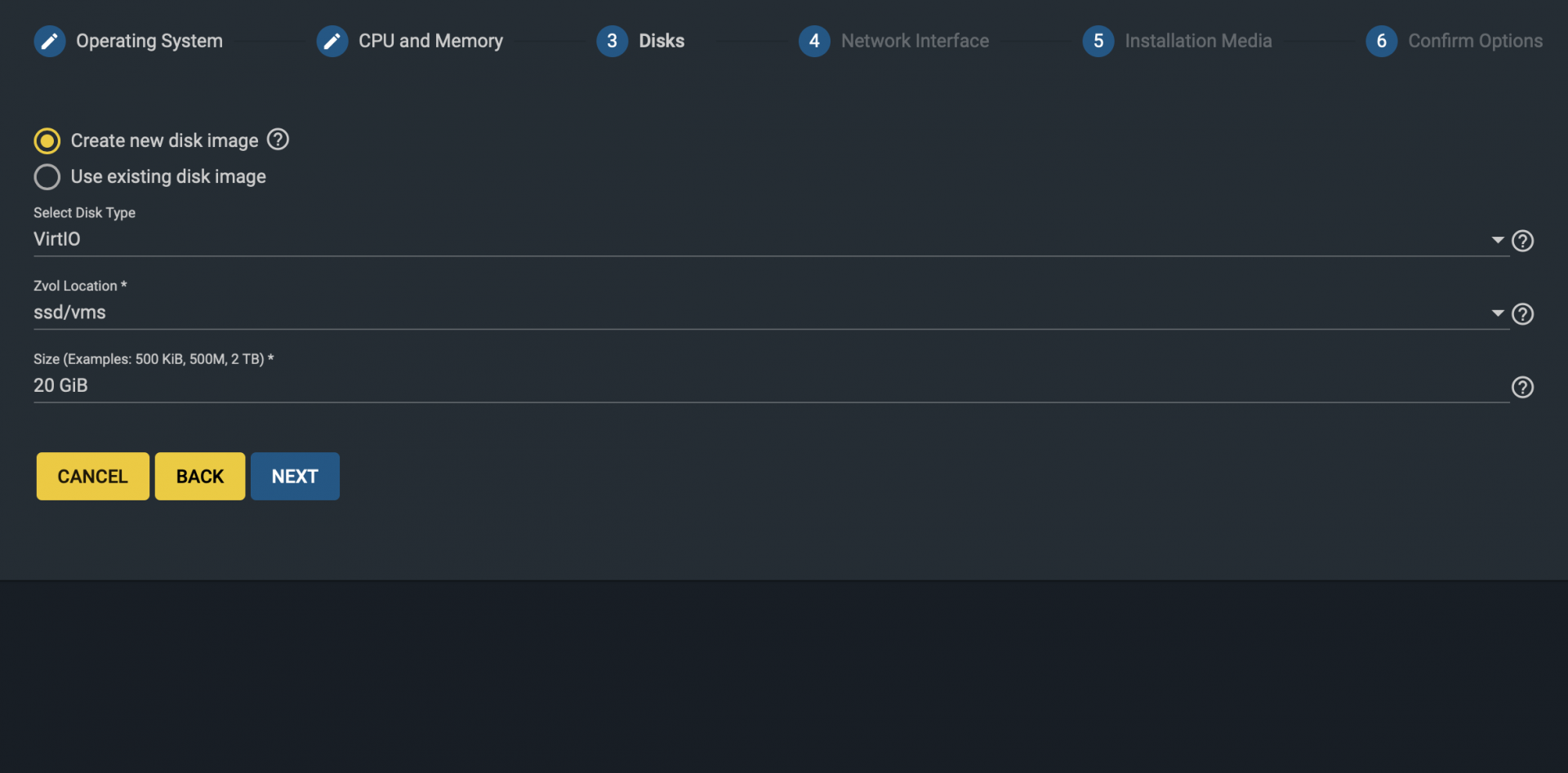Viewport: 1568px width, 773px height.
Task: Click the 'Create new disk image' label text
Action: tap(164, 140)
